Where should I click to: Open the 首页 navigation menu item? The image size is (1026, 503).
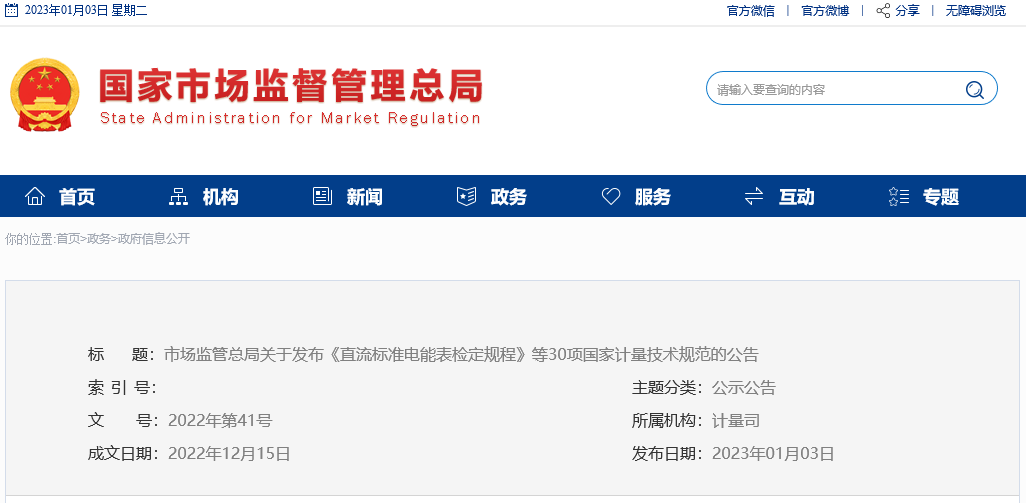77,197
